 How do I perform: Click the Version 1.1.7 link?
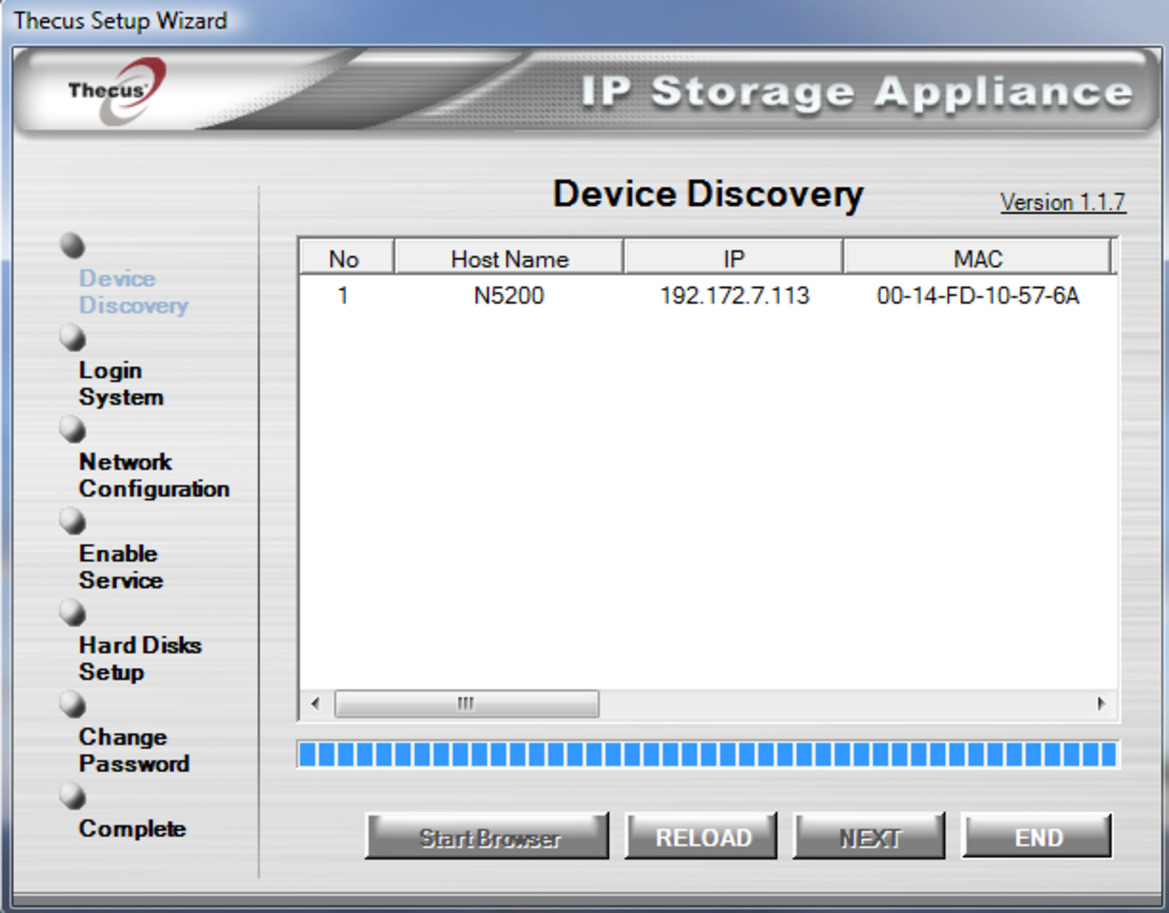click(x=1063, y=202)
